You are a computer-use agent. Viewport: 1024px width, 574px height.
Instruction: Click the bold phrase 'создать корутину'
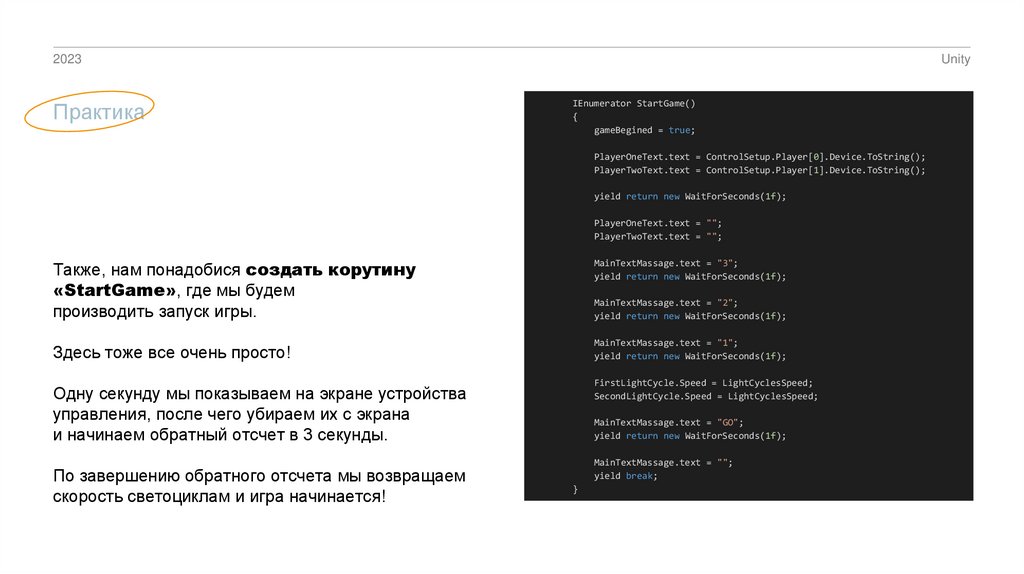(330, 270)
